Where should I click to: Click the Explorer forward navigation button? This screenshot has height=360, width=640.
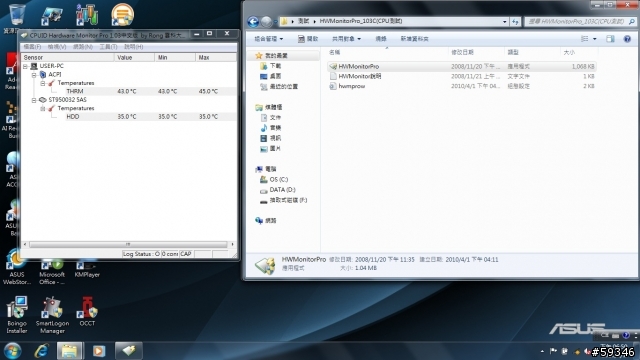pos(266,22)
